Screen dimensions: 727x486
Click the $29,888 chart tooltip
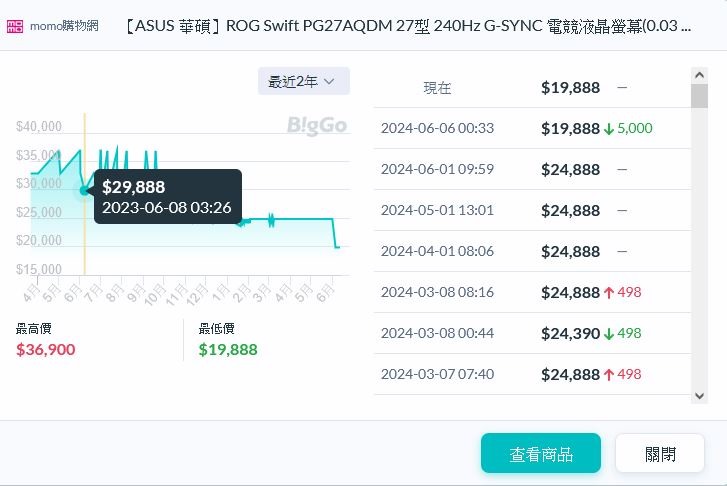pyautogui.click(x=167, y=196)
